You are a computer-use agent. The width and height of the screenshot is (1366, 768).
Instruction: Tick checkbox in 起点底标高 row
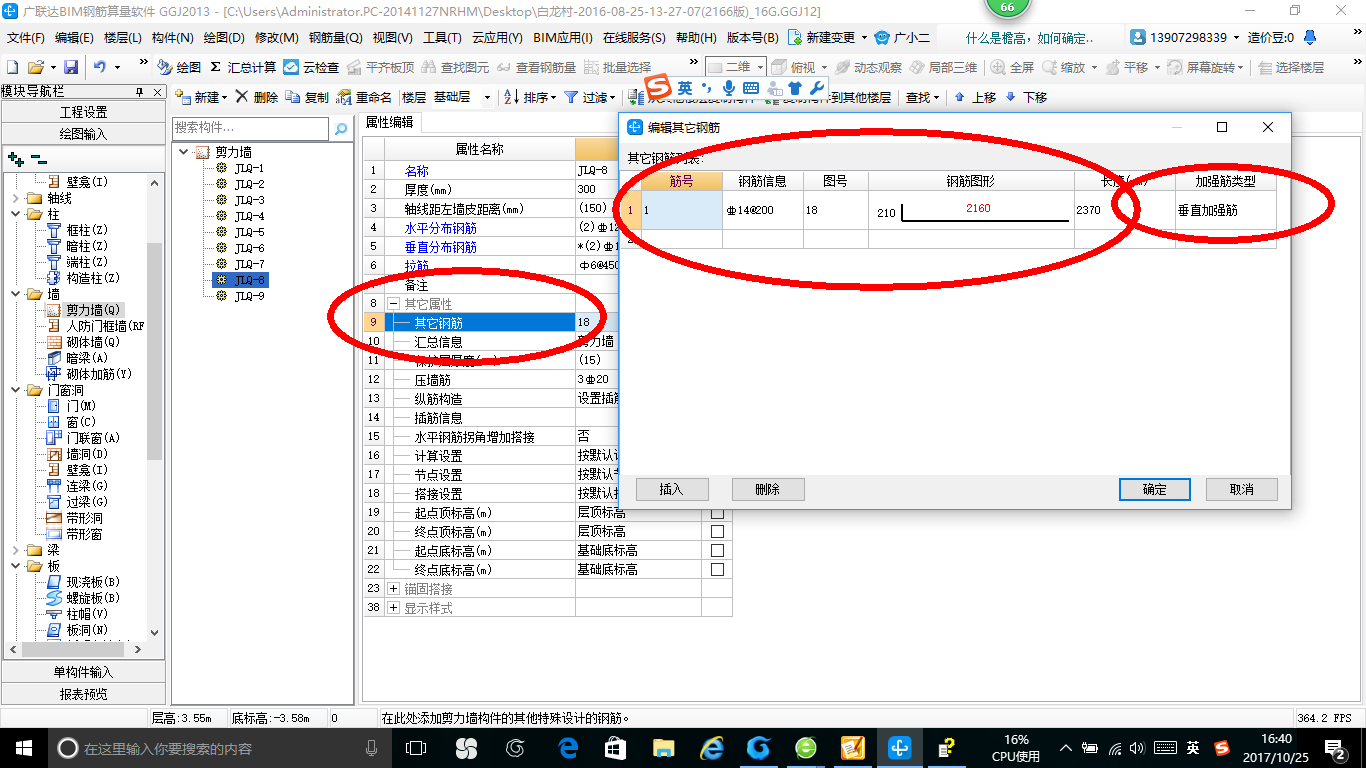[717, 551]
